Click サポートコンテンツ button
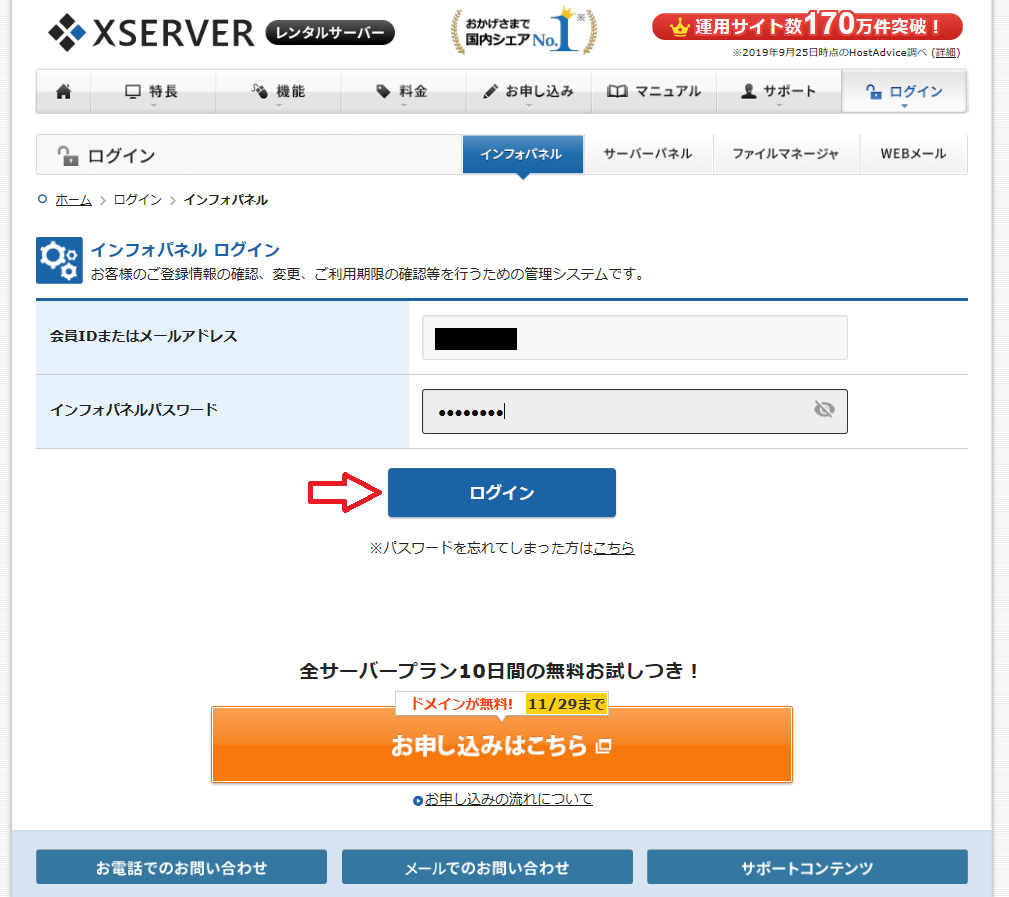The width and height of the screenshot is (1009, 897). click(x=807, y=867)
